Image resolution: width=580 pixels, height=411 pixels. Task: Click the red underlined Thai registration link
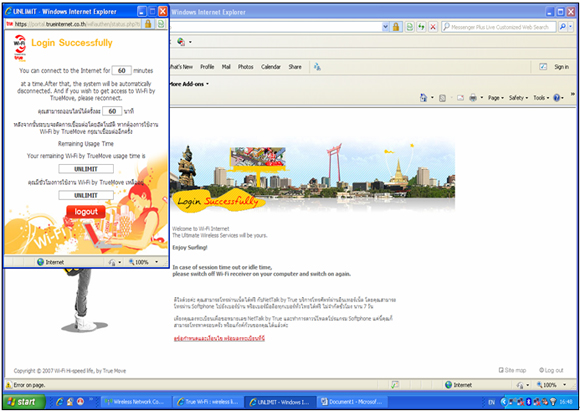coord(219,338)
